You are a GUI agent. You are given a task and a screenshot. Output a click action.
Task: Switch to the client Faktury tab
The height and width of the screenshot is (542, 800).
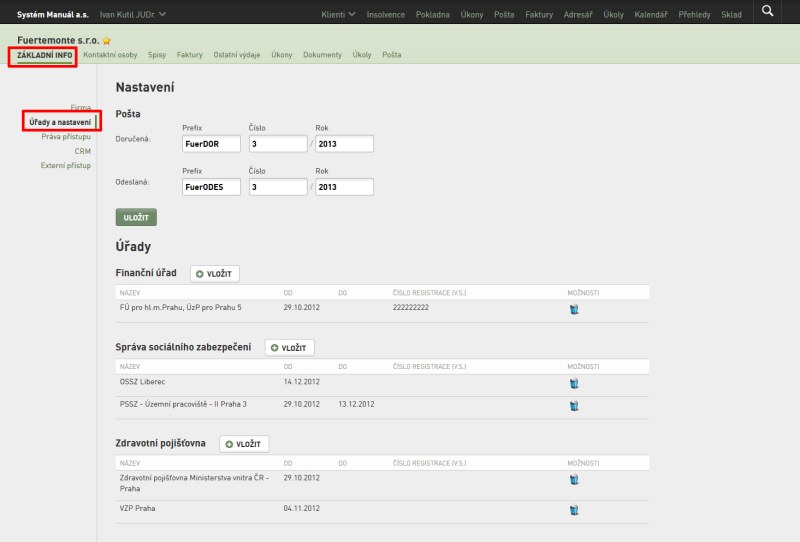[190, 55]
